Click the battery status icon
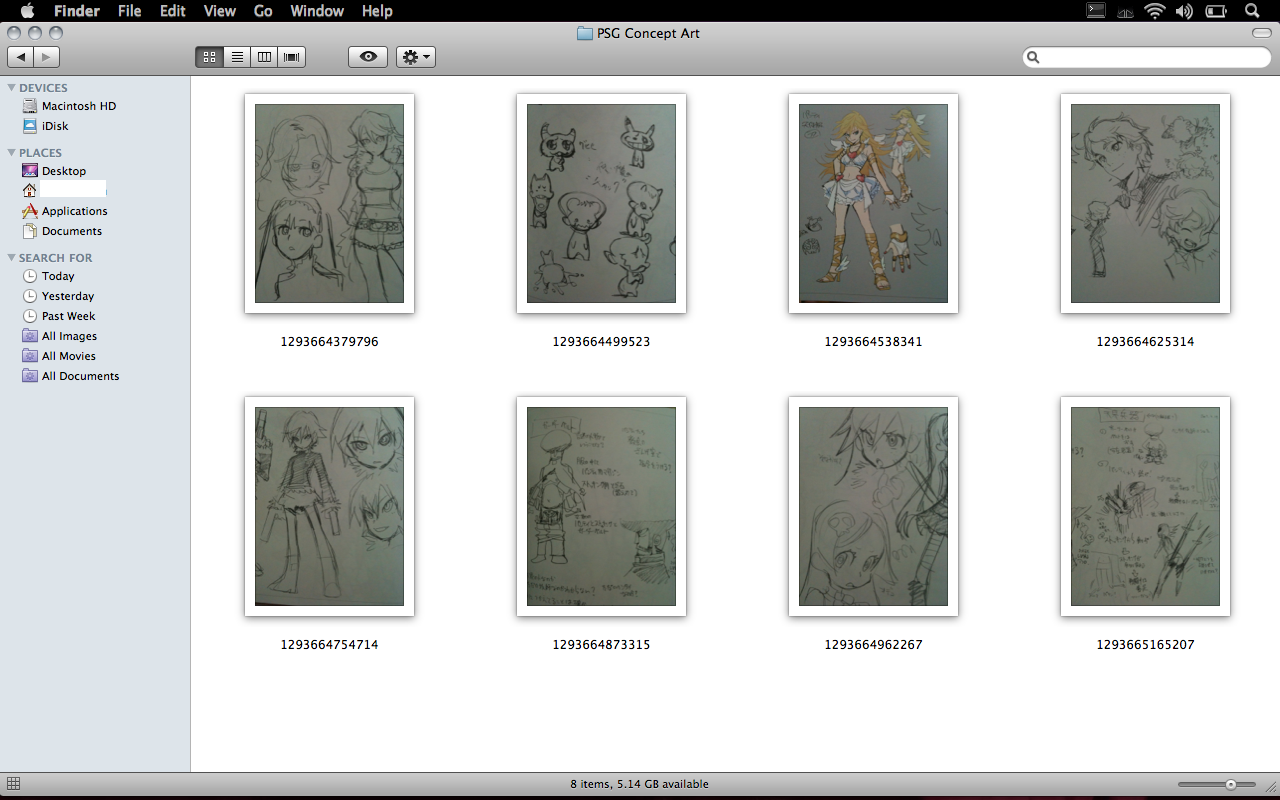 pos(1216,11)
